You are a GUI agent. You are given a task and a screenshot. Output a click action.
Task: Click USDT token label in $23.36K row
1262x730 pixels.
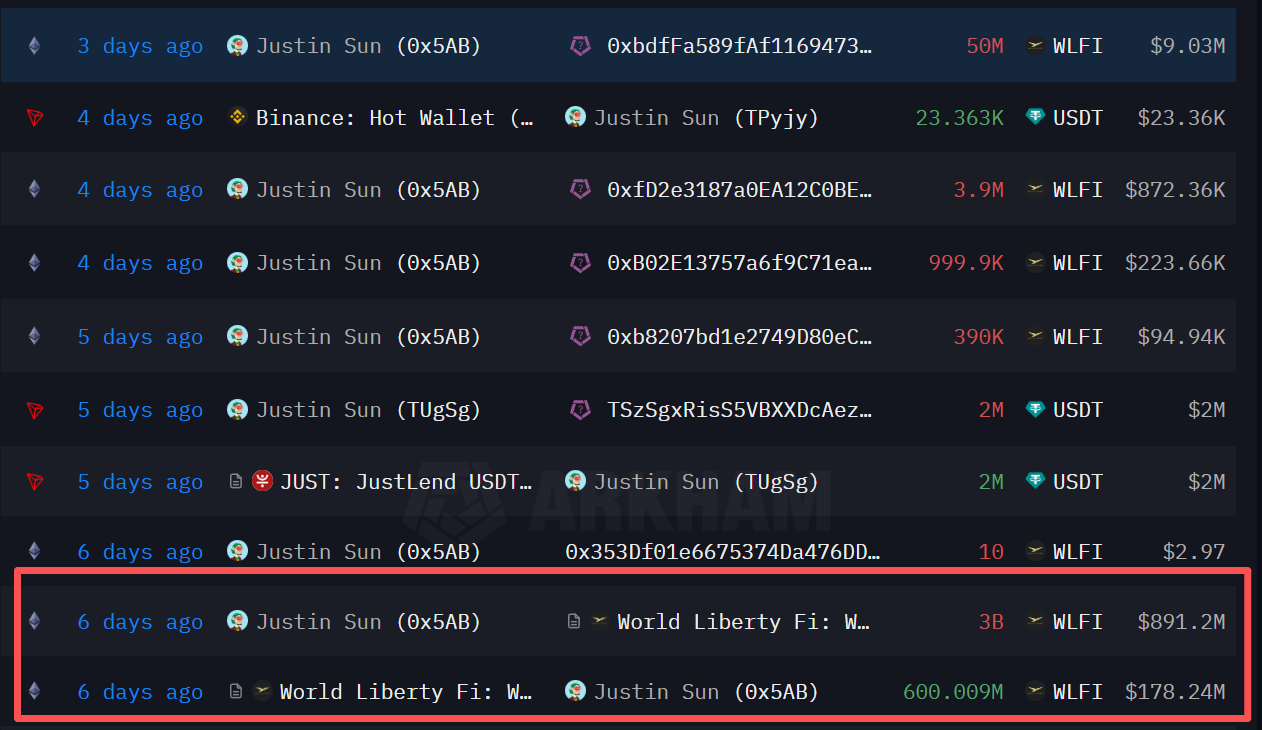coord(1078,118)
